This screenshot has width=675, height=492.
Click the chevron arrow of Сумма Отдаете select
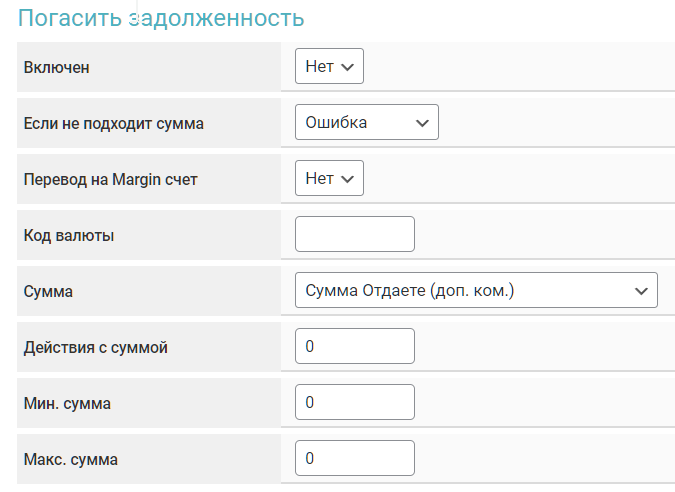coord(641,291)
